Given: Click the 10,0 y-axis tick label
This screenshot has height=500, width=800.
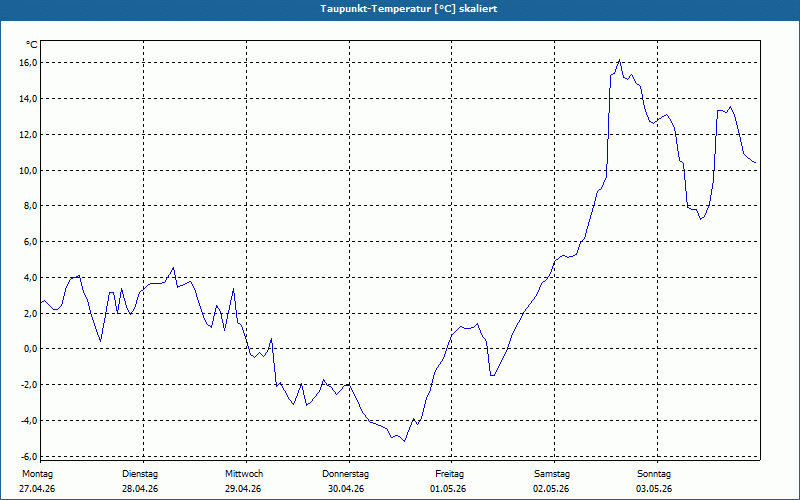Looking at the screenshot, I should coord(28,170).
